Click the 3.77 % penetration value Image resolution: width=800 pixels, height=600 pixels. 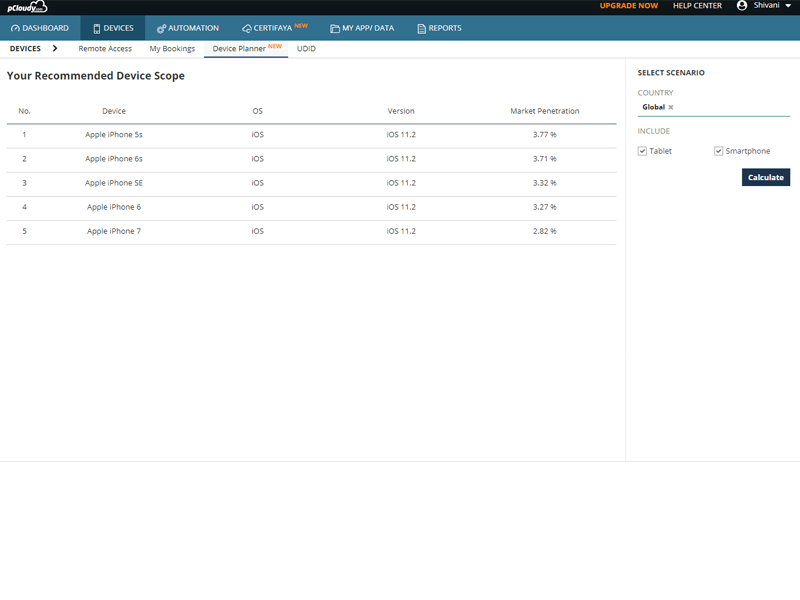coord(544,135)
